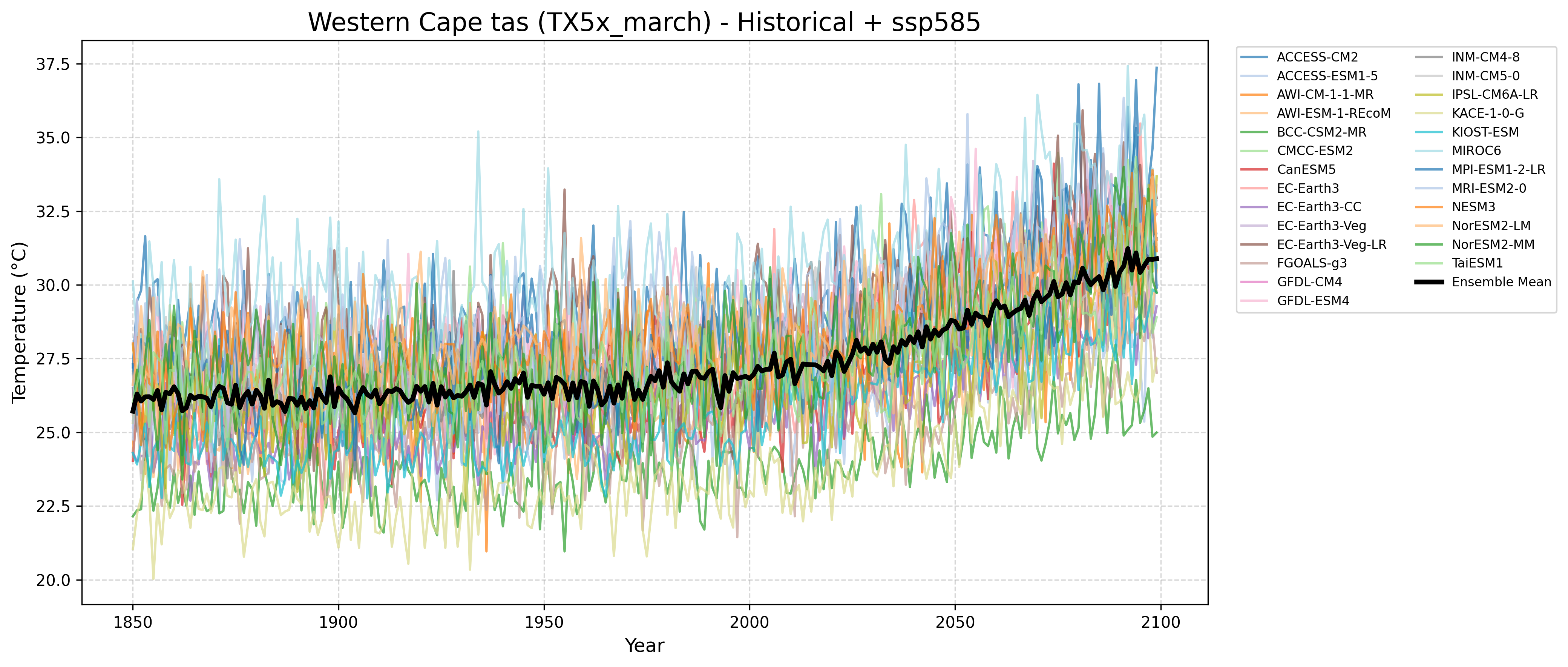Image resolution: width=1568 pixels, height=667 pixels.
Task: Select the CanESM5 legend line swatch
Action: 1254,170
